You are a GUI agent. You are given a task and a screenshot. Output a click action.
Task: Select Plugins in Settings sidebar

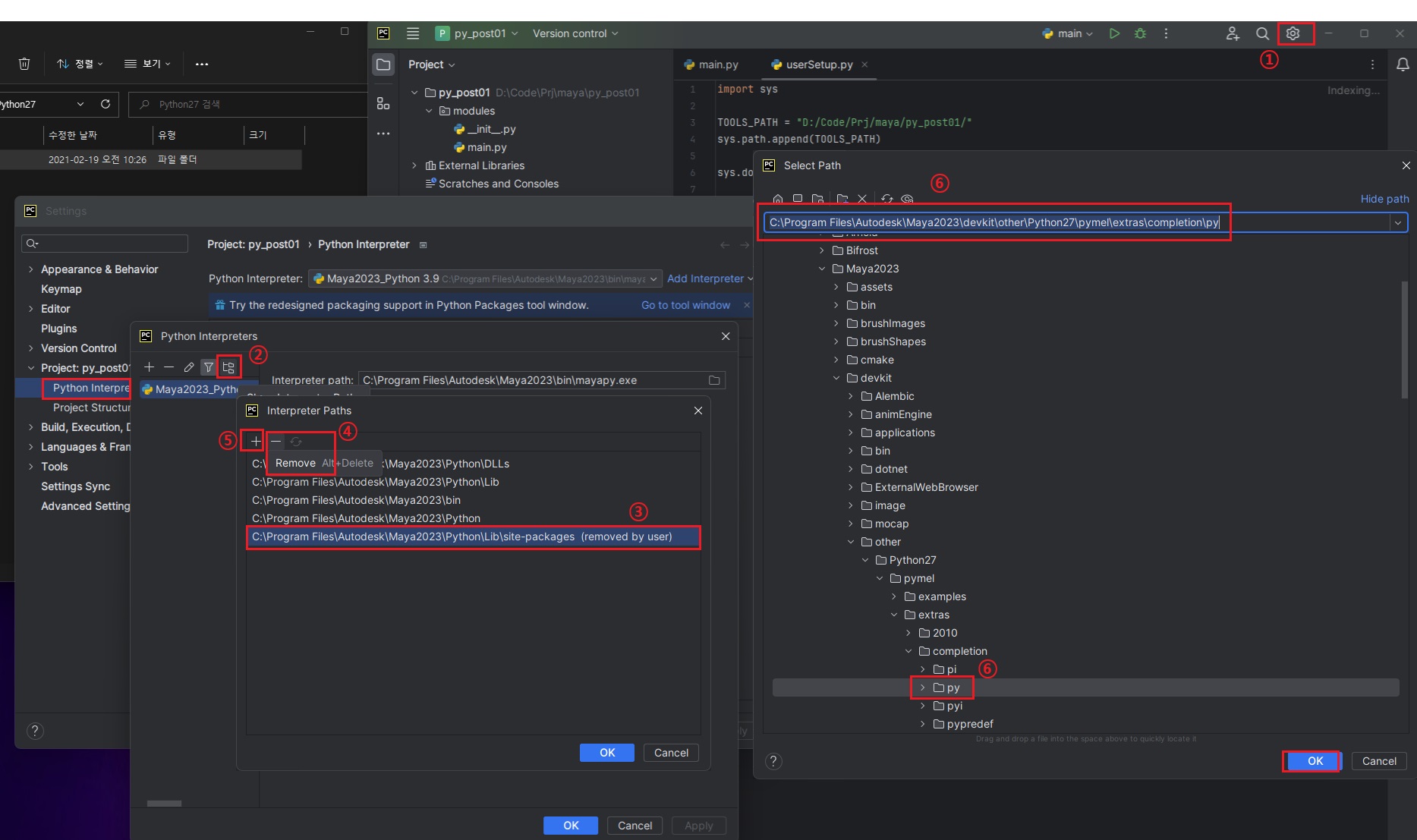click(59, 329)
